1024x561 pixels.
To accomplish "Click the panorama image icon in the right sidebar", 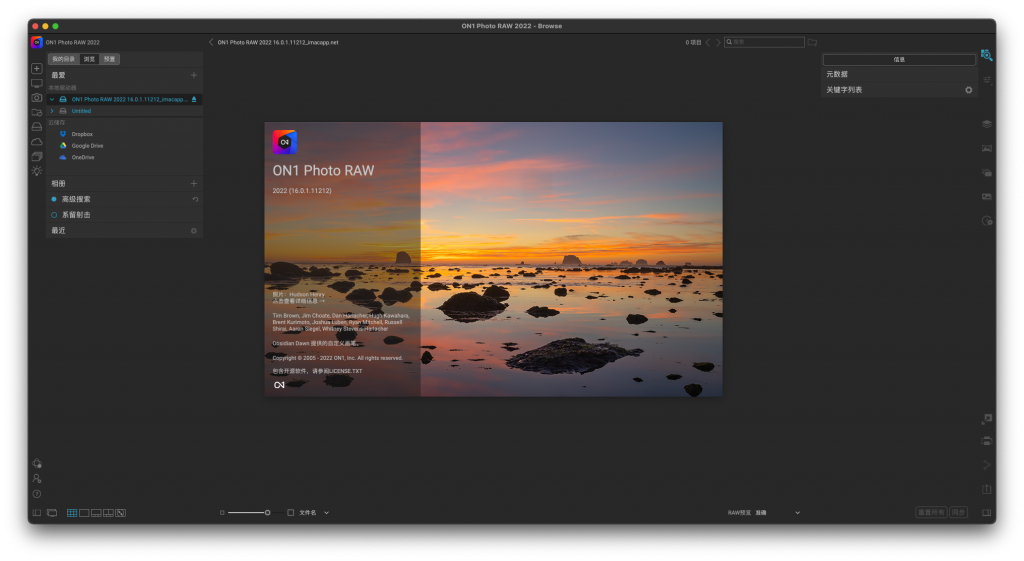I will click(987, 197).
